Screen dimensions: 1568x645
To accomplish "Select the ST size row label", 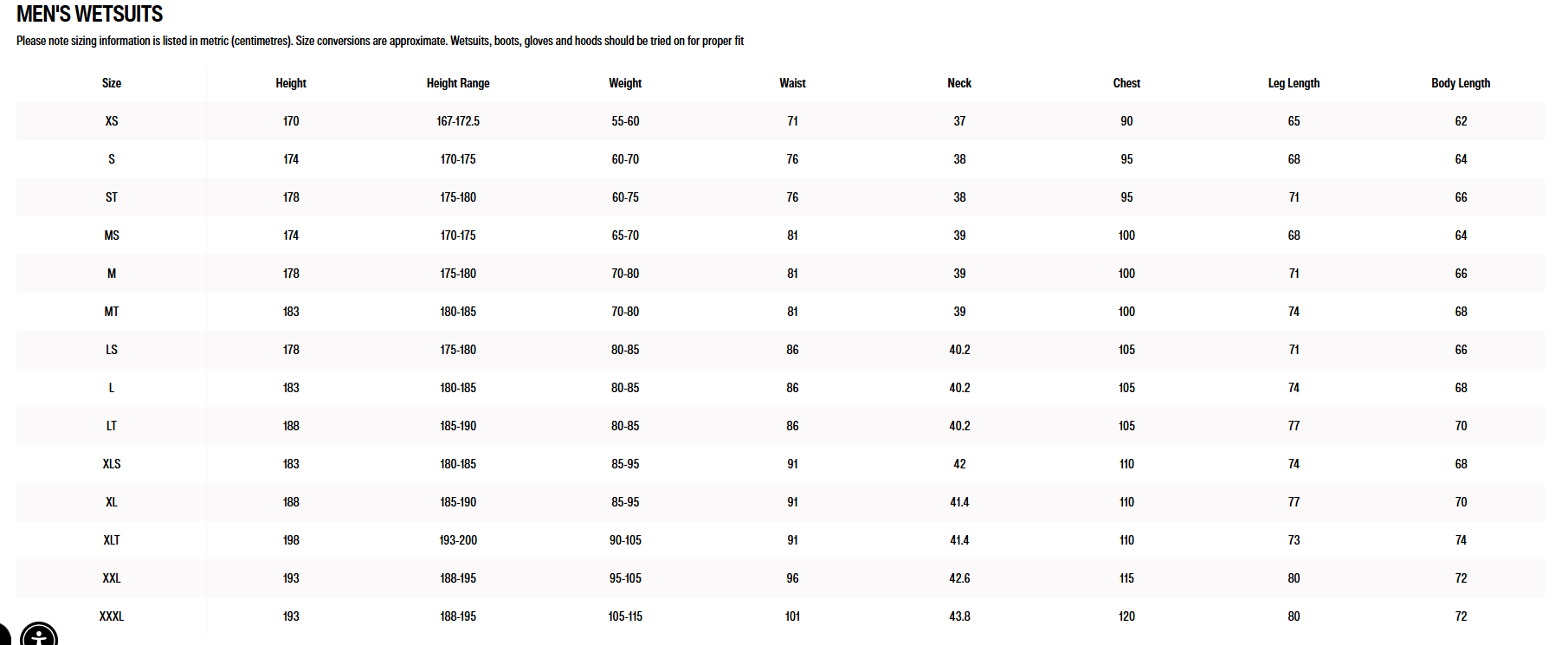I will [112, 197].
